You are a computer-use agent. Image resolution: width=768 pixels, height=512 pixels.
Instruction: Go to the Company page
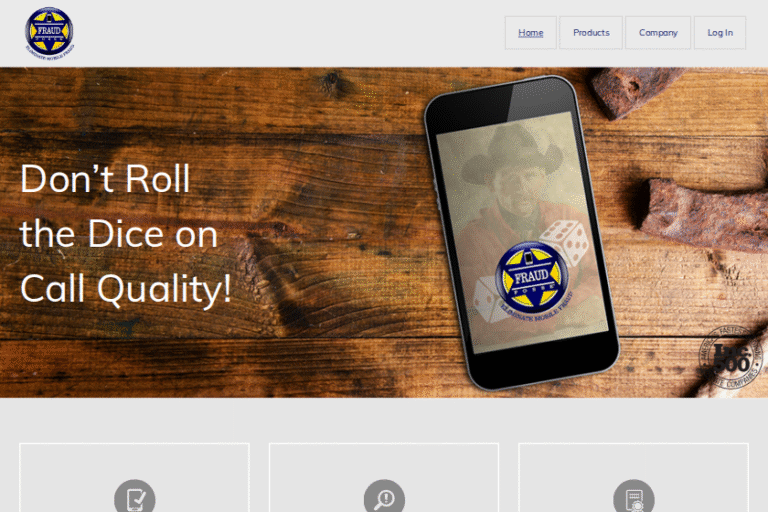click(x=658, y=33)
